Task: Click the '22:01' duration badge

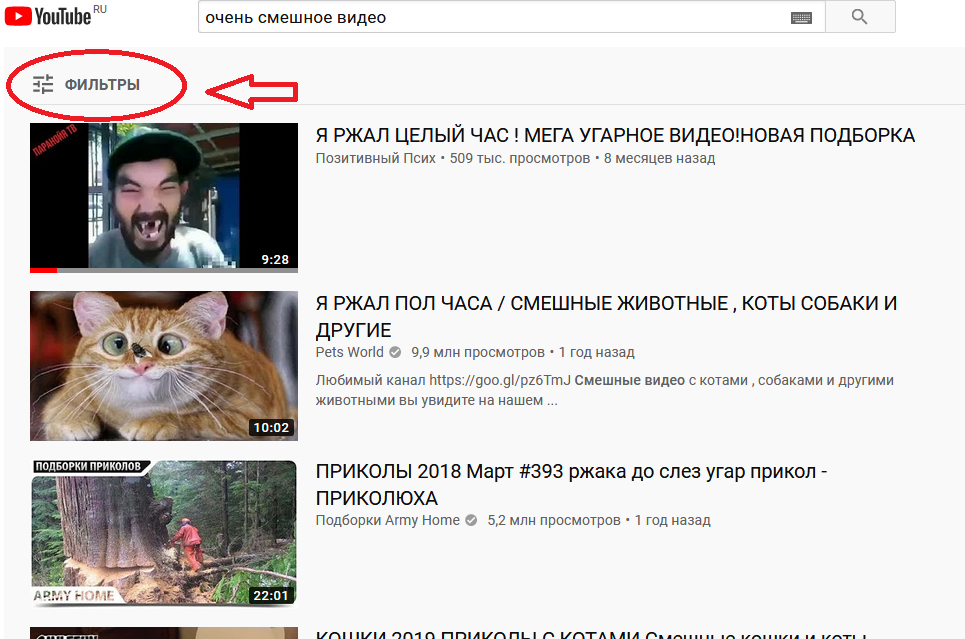Action: pyautogui.click(x=271, y=595)
